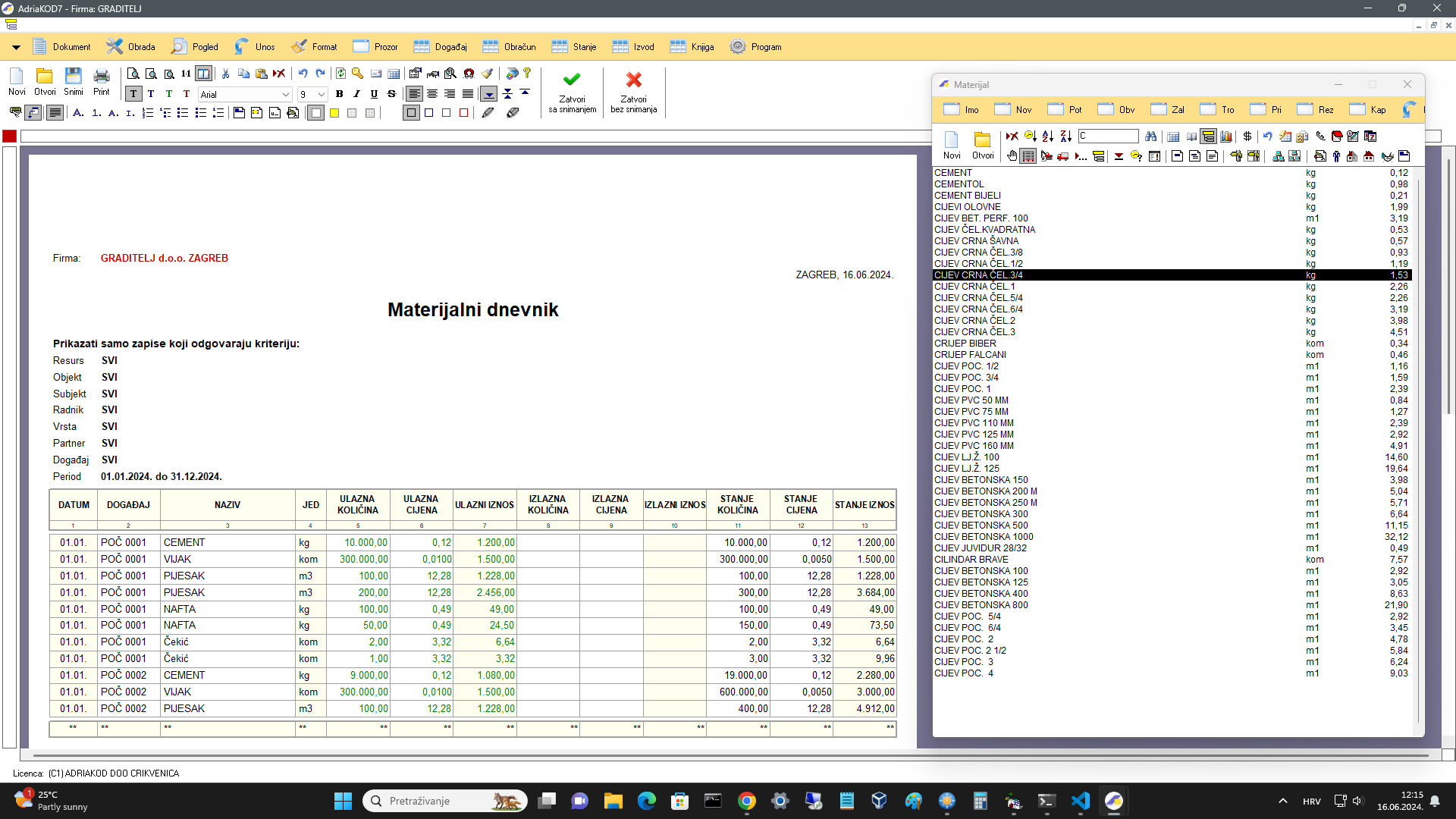Click the A-Z ascending sort icon

(x=1048, y=136)
